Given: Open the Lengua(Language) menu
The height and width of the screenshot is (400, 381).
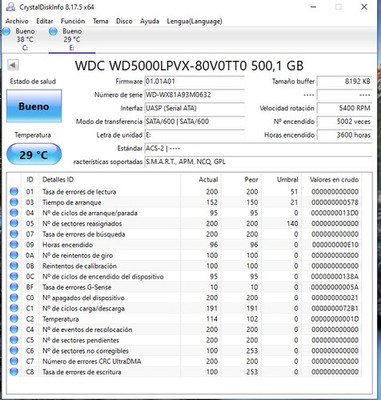Looking at the screenshot, I should coord(194,21).
